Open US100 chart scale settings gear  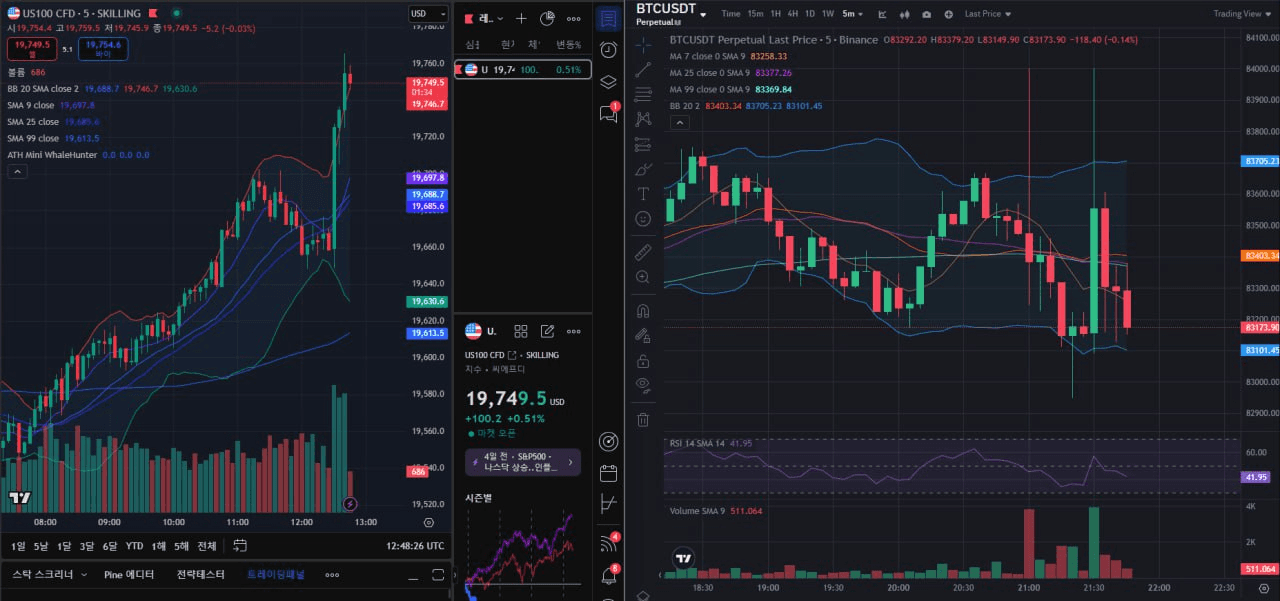(x=429, y=522)
